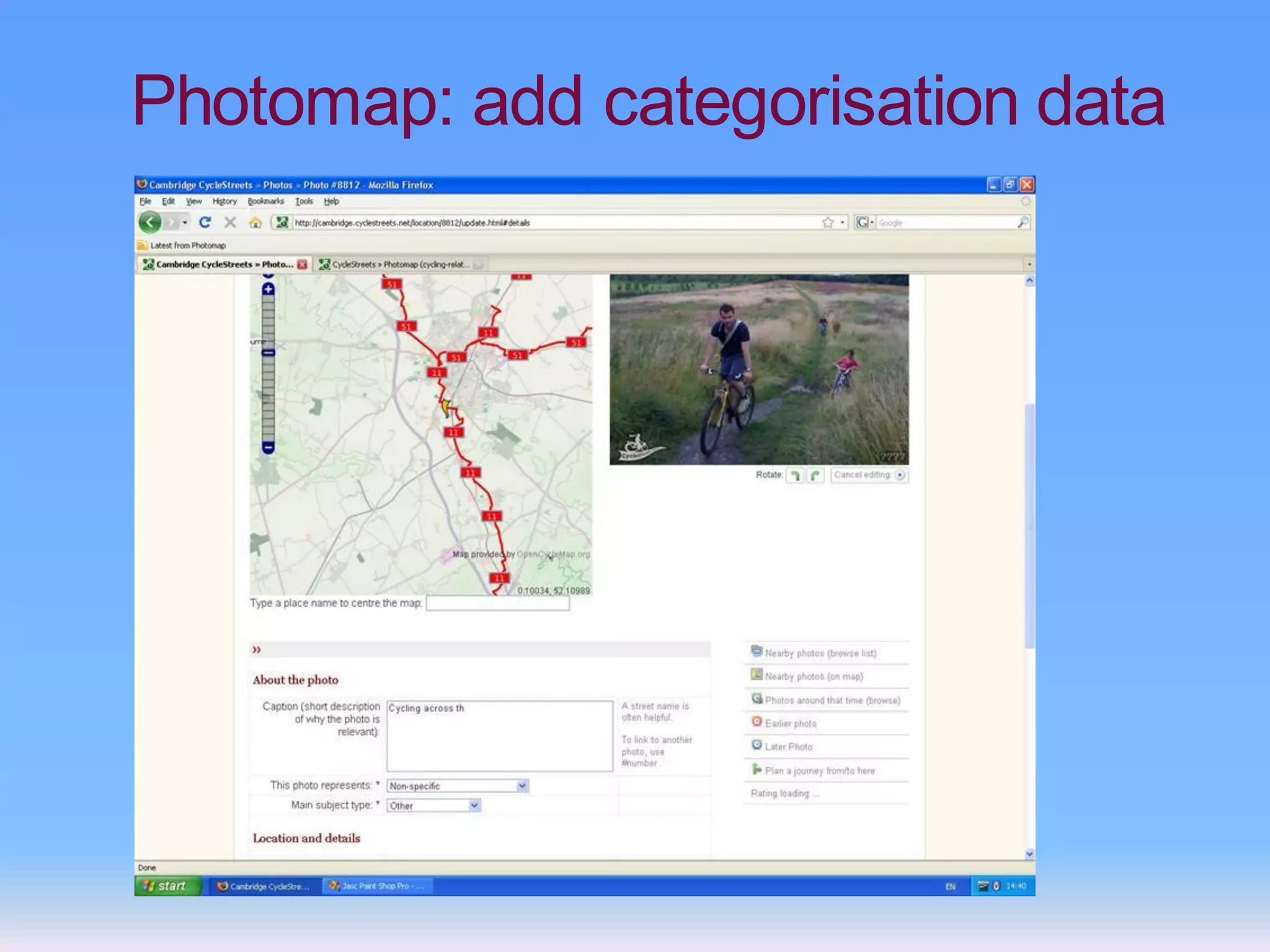This screenshot has height=952, width=1270.
Task: Click the blue Later Photo clock icon
Action: pos(757,744)
